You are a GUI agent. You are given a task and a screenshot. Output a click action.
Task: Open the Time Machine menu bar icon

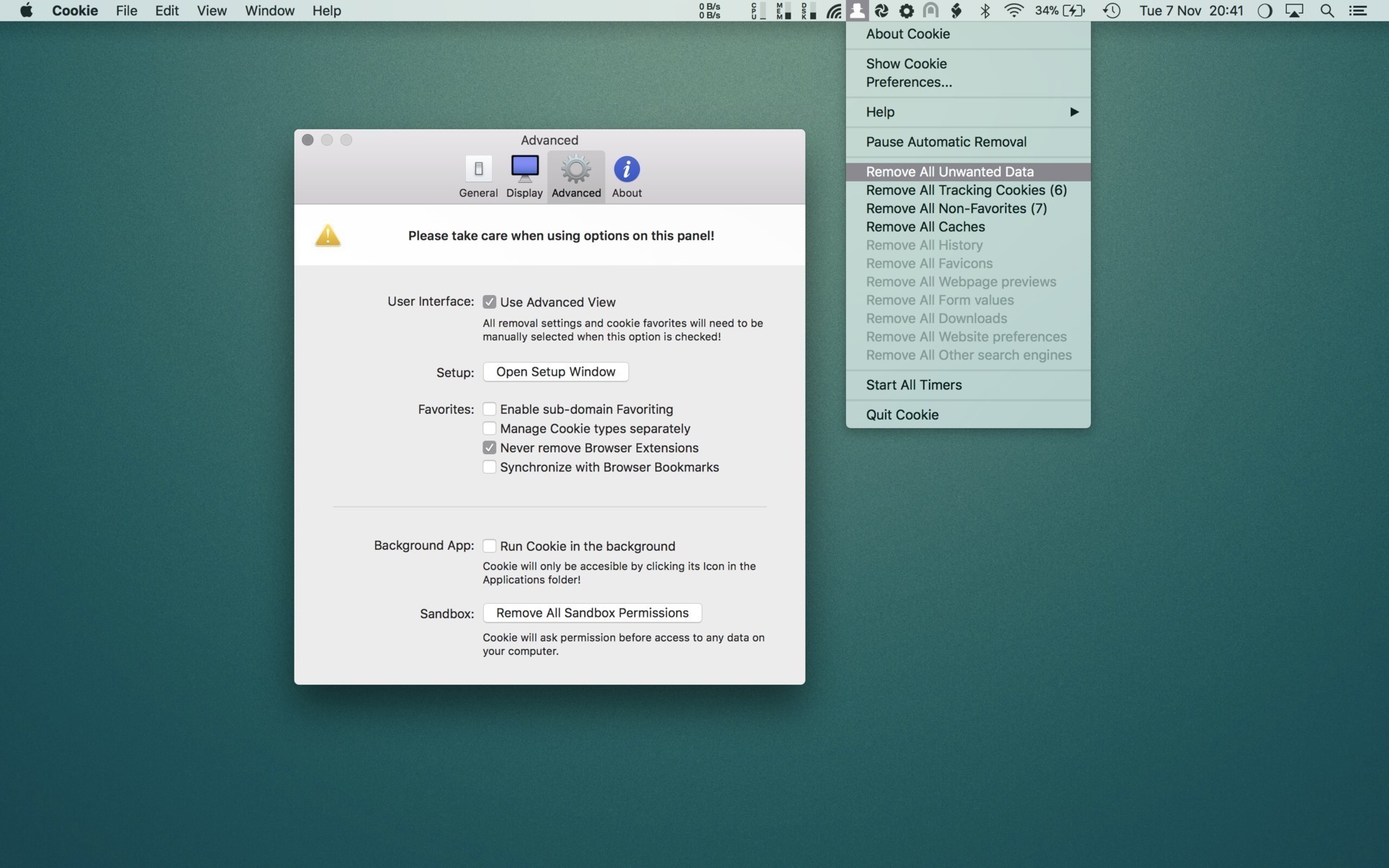pyautogui.click(x=1112, y=11)
